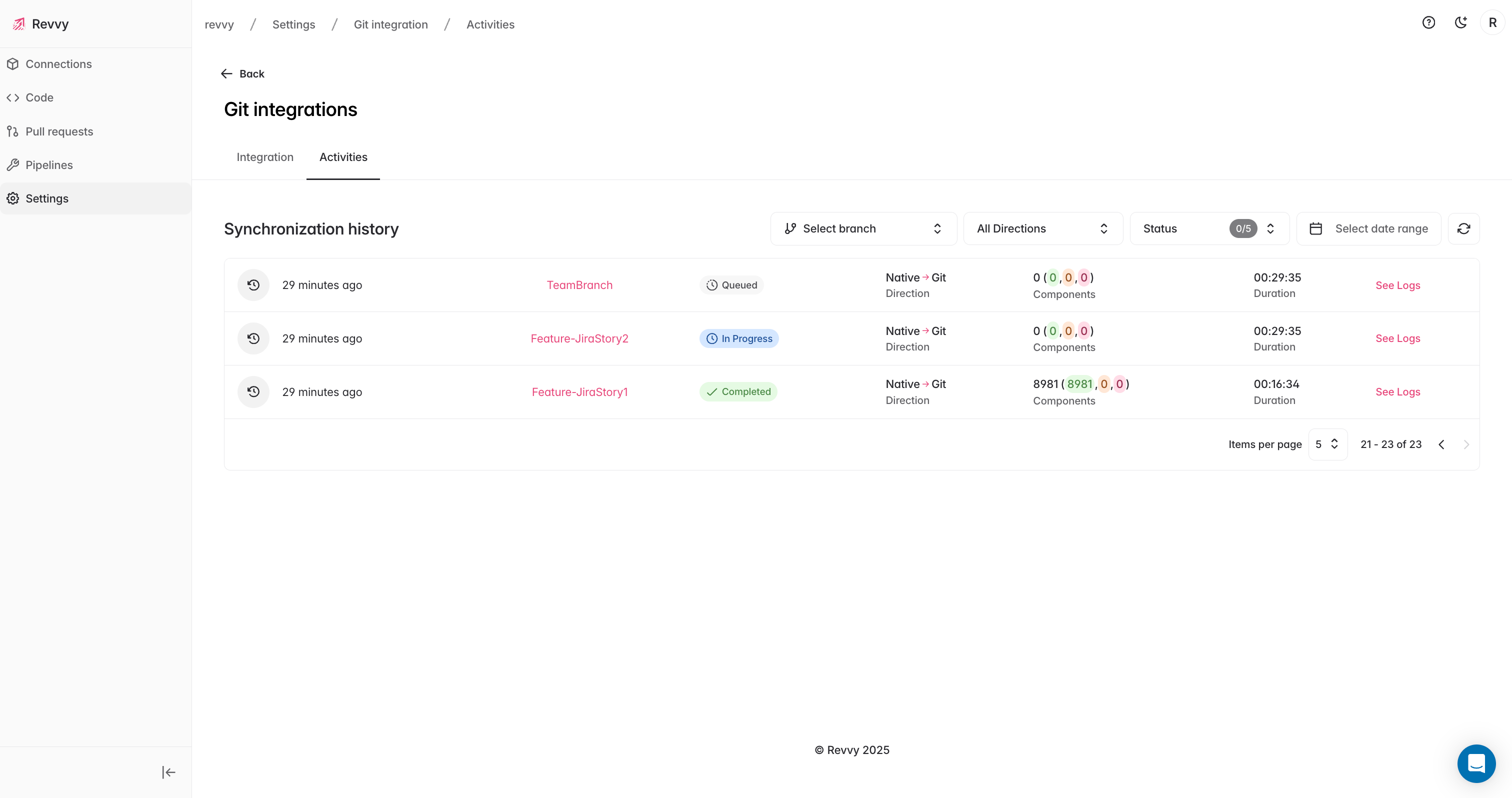Open the chat support bubble

click(x=1475, y=763)
